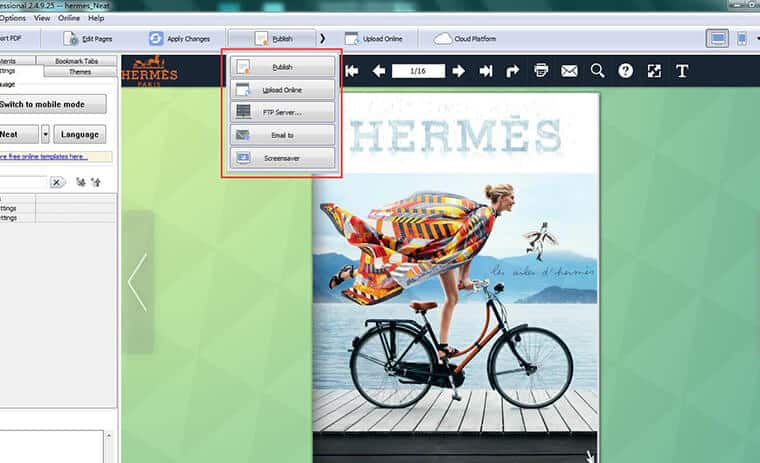Click Apply Changes in main toolbar

(x=179, y=39)
